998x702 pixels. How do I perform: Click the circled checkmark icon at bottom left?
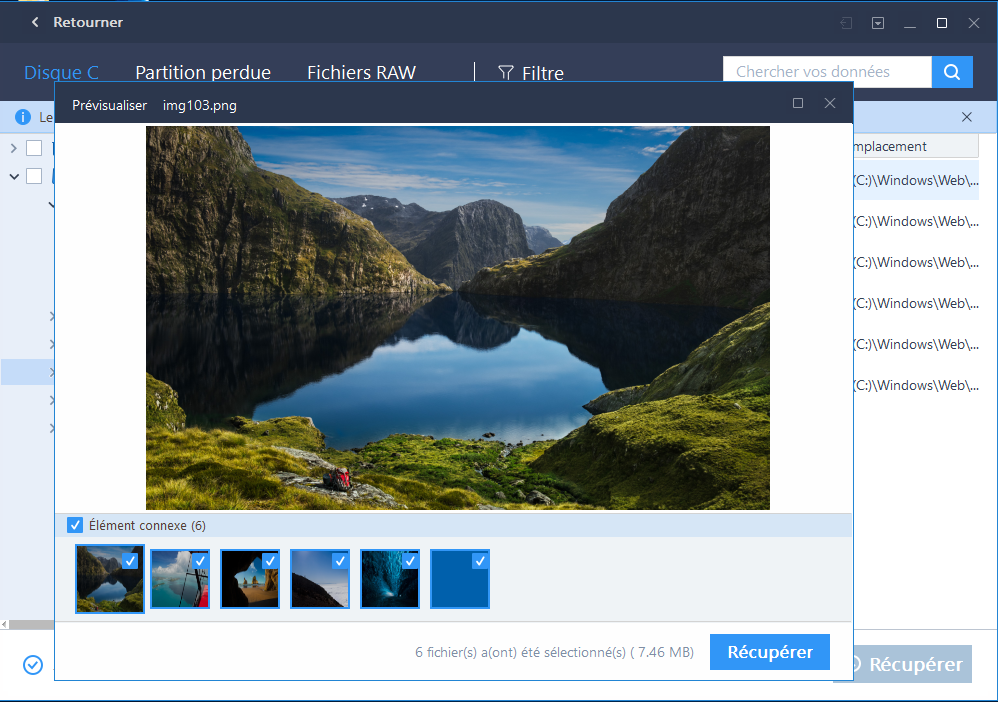[33, 665]
